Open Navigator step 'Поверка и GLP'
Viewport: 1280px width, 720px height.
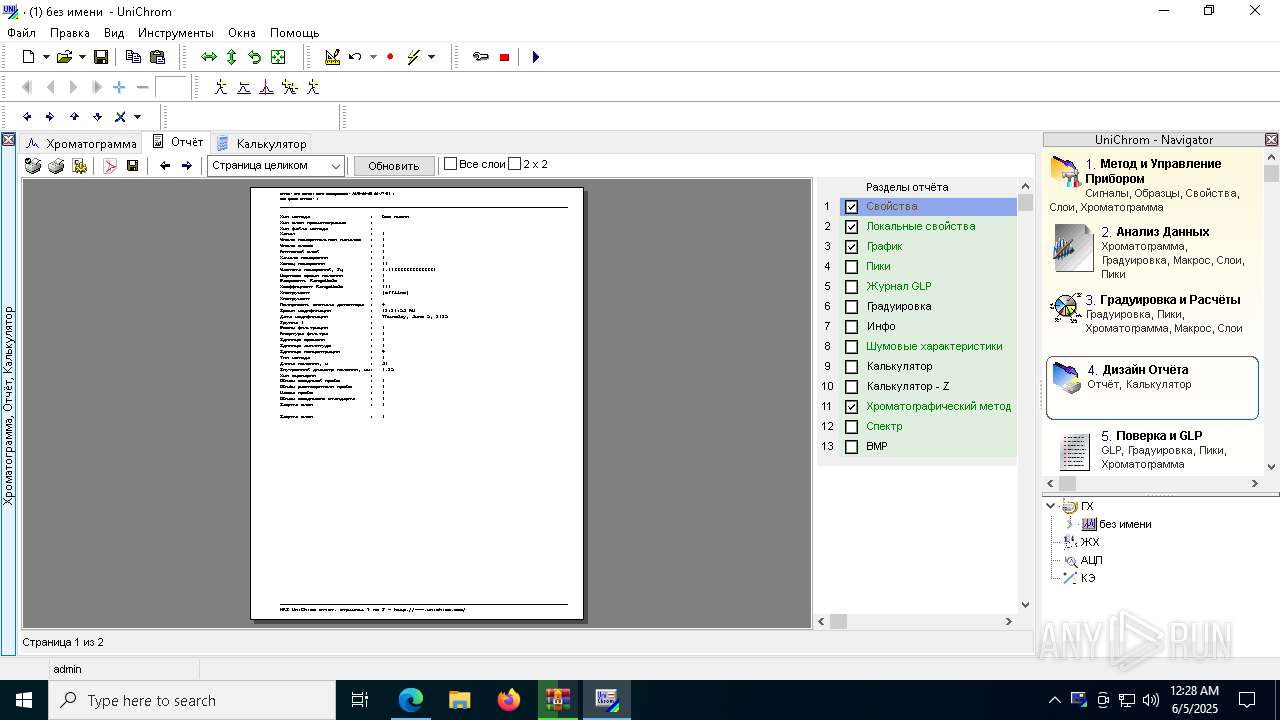[x=1152, y=450]
